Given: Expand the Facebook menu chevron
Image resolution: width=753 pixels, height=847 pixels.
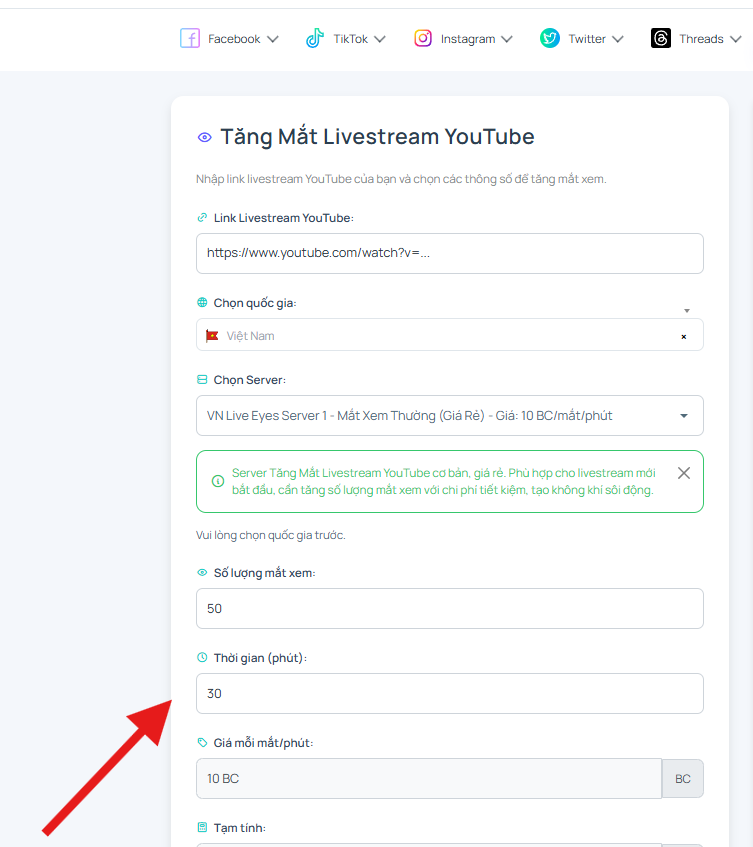Looking at the screenshot, I should pos(273,39).
